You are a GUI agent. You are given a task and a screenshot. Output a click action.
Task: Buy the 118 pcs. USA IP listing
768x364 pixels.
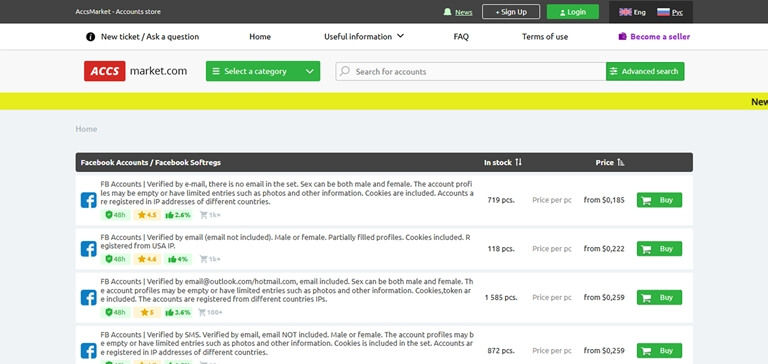(x=659, y=249)
